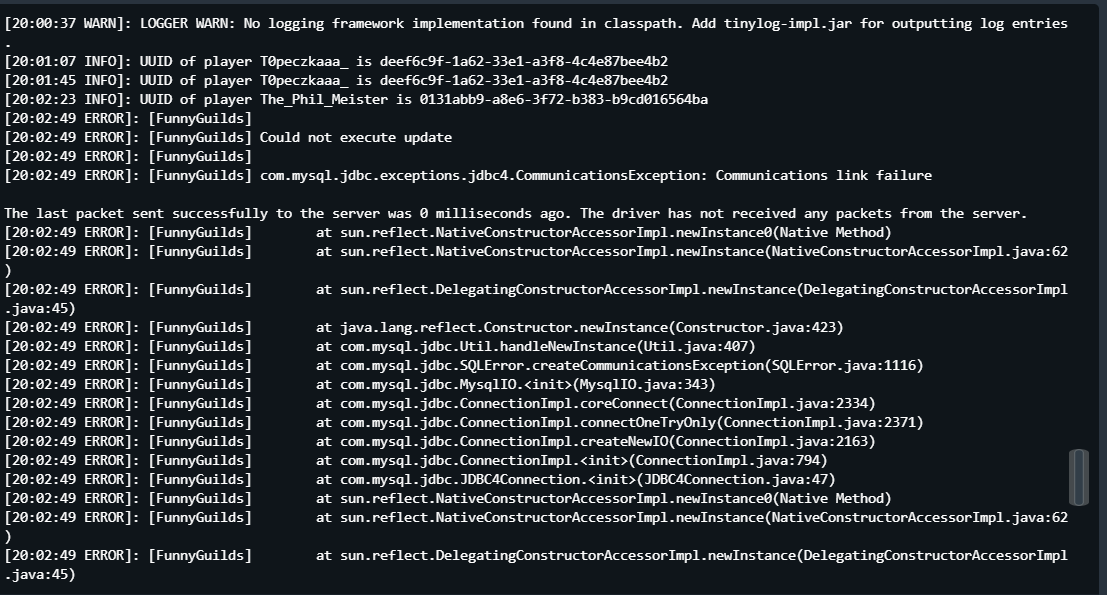Click the ConnectionImpl.coreConnect trace line
This screenshot has width=1107, height=595.
click(x=595, y=403)
